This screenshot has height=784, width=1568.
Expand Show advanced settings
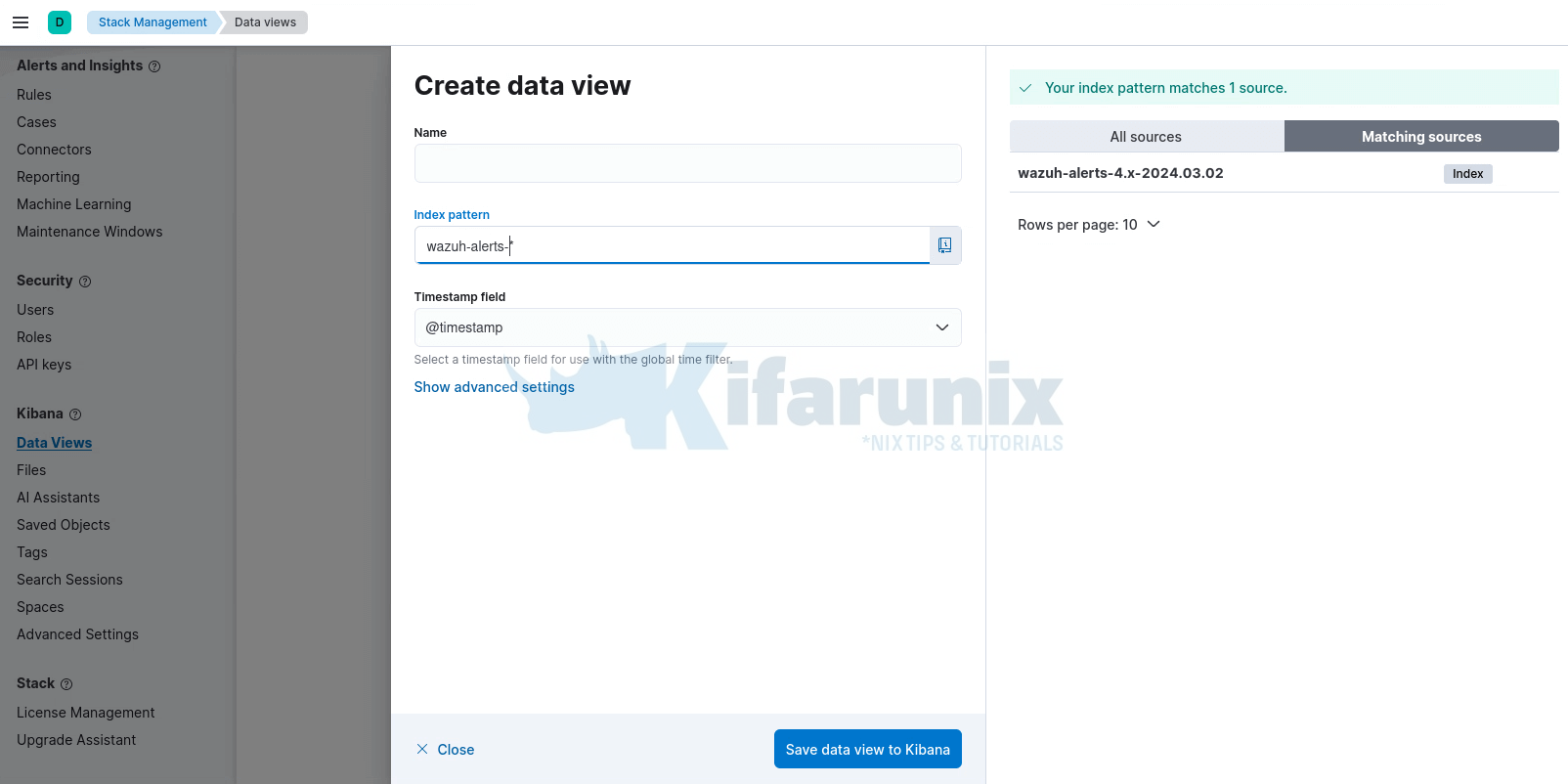494,387
